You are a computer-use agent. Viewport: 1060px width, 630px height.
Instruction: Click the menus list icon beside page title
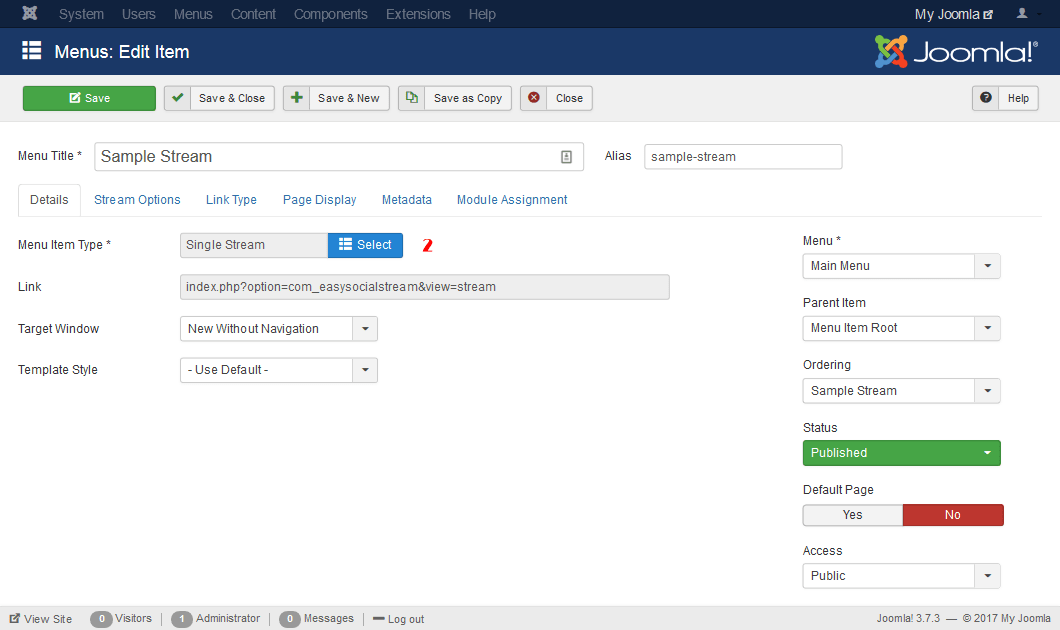pos(32,51)
